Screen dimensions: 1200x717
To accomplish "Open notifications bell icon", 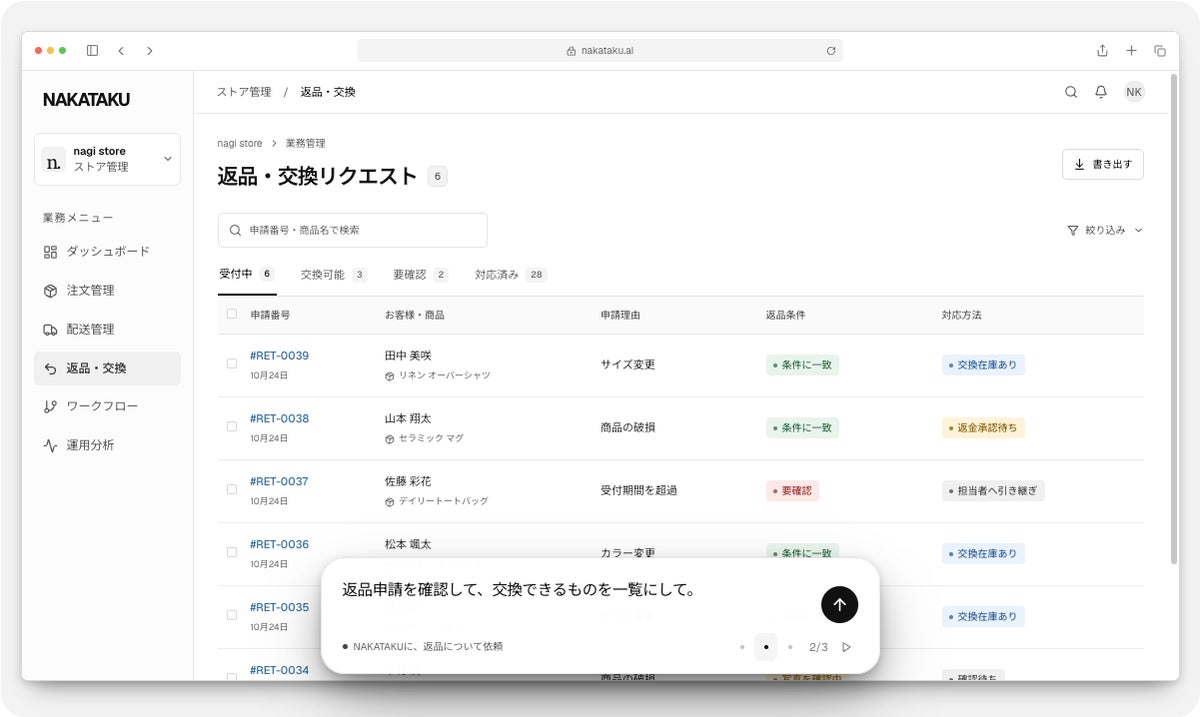I will tap(1101, 92).
